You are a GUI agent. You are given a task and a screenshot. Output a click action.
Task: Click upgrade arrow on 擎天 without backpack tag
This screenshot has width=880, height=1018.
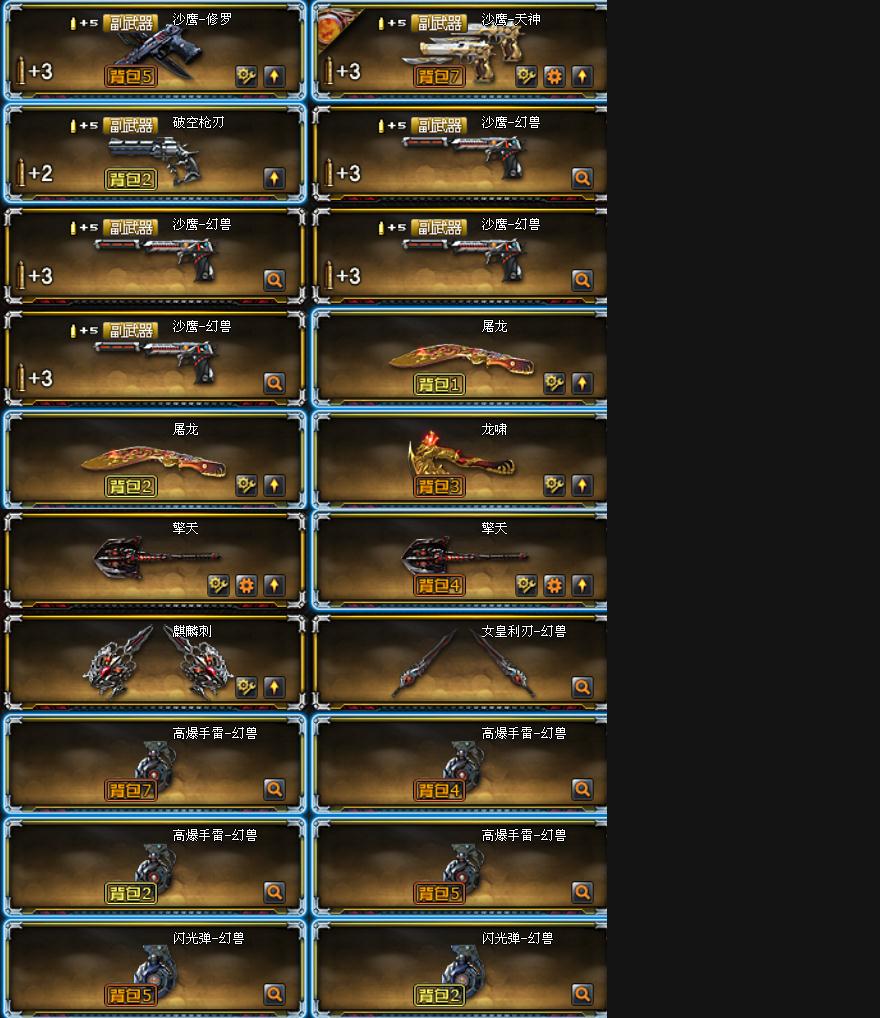(275, 586)
